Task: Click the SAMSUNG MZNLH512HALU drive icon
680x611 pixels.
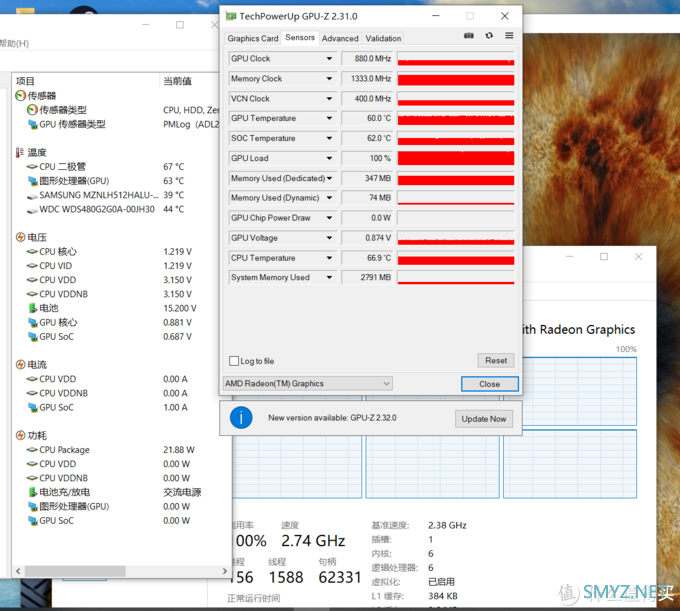Action: [33, 196]
